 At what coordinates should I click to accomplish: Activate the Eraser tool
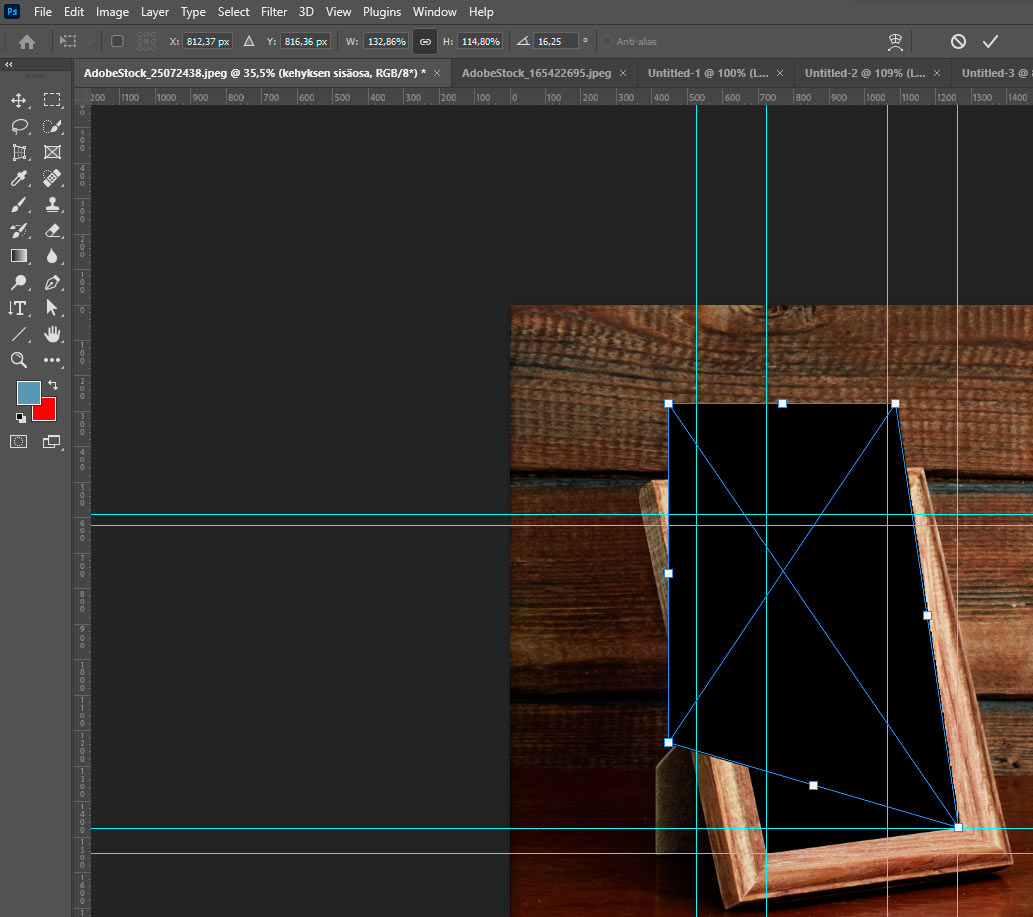tap(52, 231)
